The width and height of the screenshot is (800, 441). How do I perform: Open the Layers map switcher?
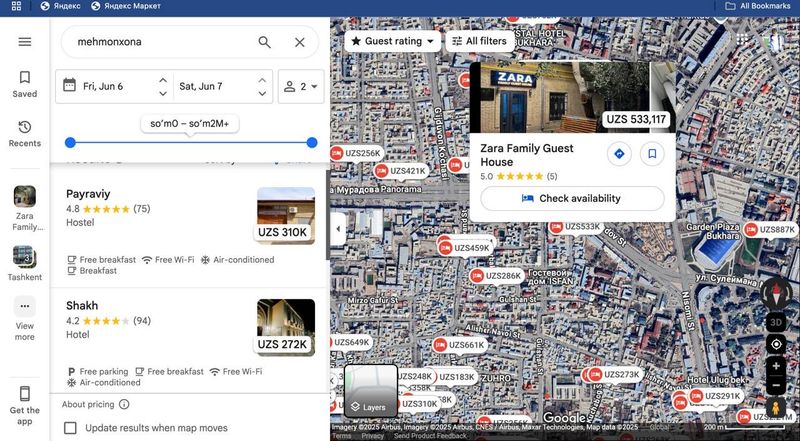[371, 391]
